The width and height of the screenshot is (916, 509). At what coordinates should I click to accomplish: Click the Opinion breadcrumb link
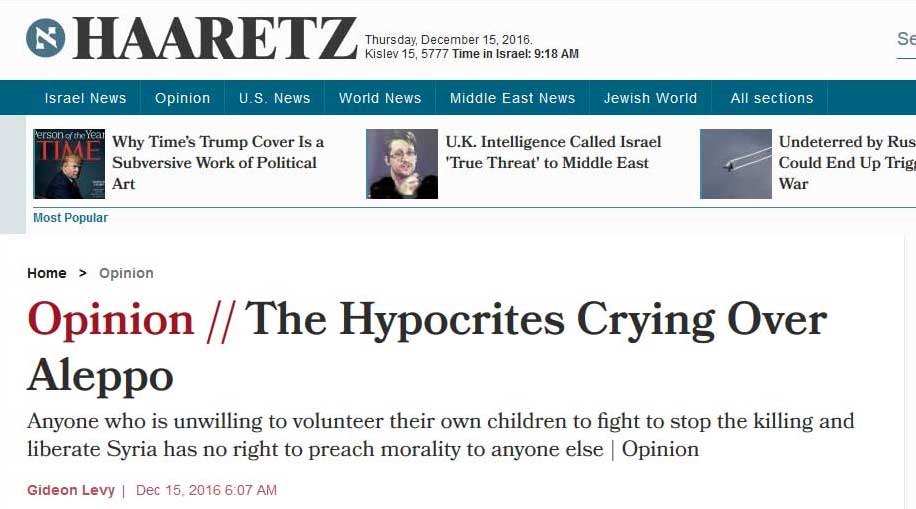126,273
